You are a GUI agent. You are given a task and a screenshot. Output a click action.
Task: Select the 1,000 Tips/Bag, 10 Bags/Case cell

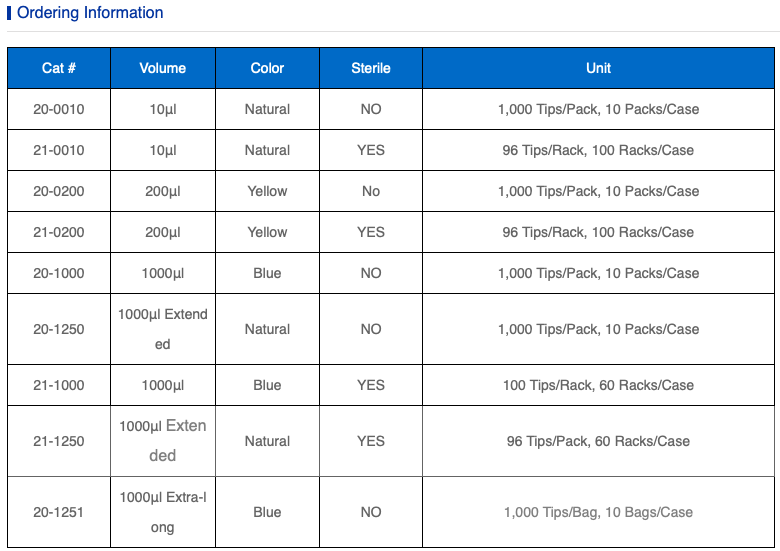point(598,512)
